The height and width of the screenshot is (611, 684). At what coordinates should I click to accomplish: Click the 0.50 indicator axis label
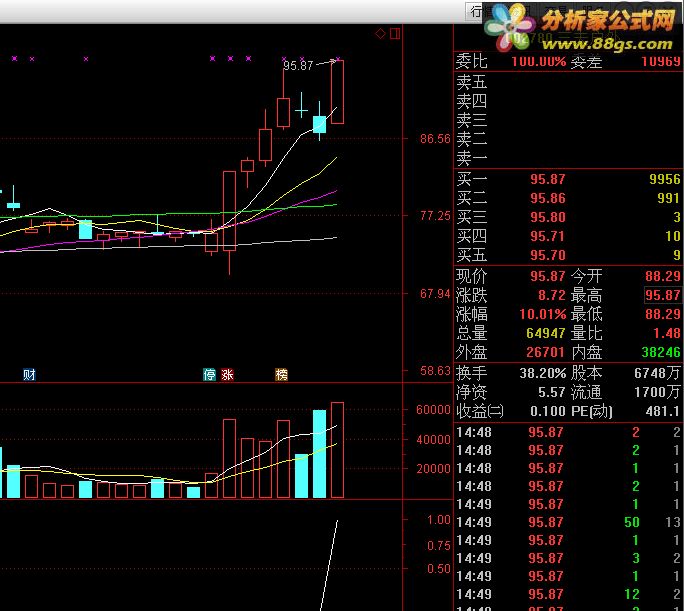438,569
